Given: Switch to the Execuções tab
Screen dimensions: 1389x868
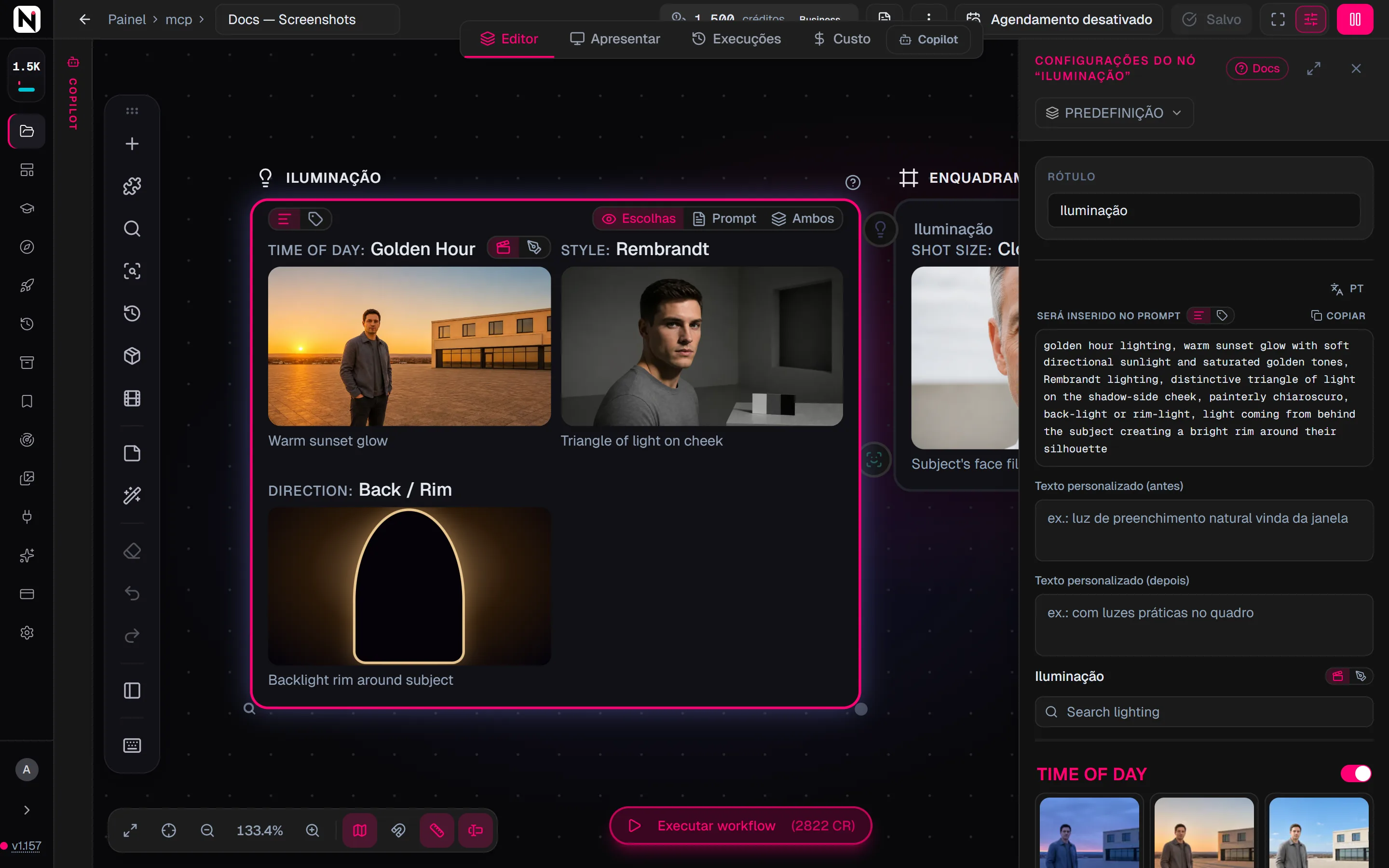Looking at the screenshot, I should coord(736,39).
